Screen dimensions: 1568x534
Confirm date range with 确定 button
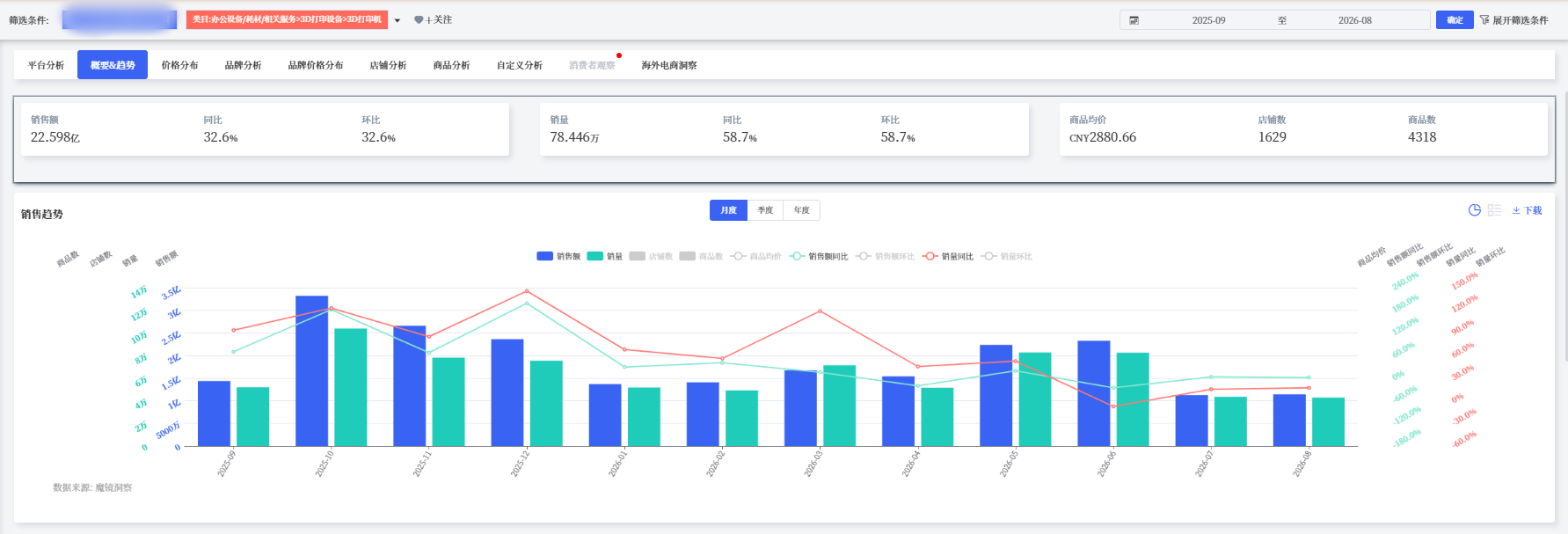[1455, 19]
